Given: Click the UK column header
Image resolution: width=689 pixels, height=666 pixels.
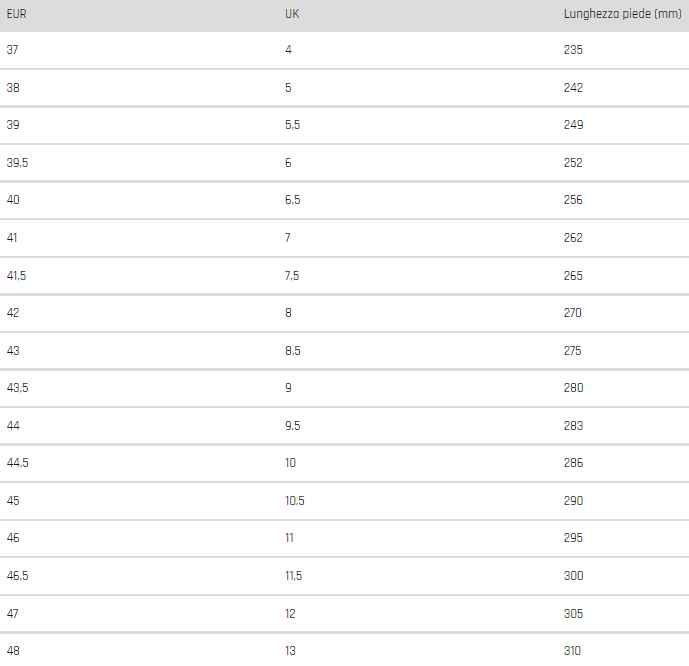Looking at the screenshot, I should pos(292,14).
